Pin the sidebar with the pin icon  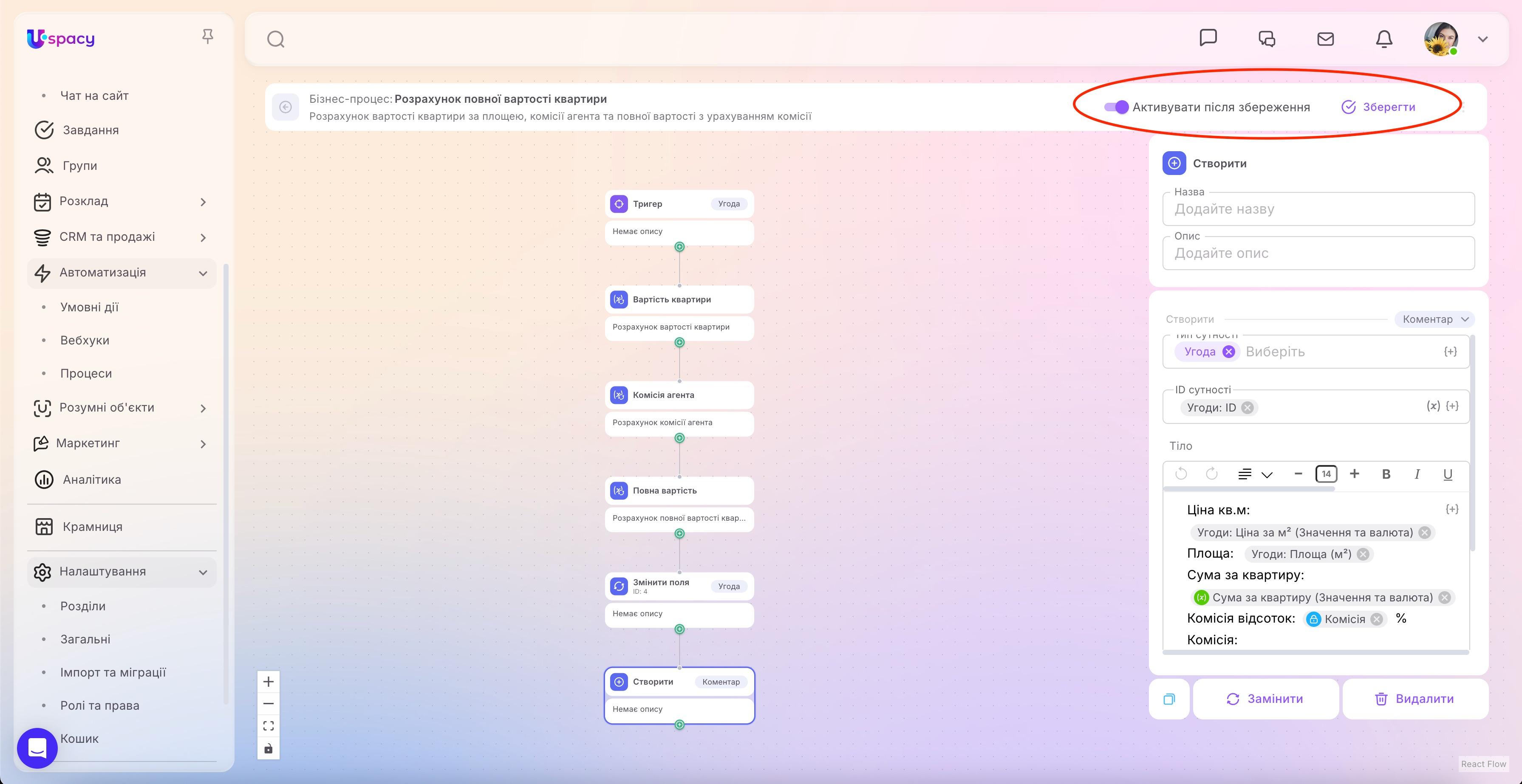(x=207, y=37)
